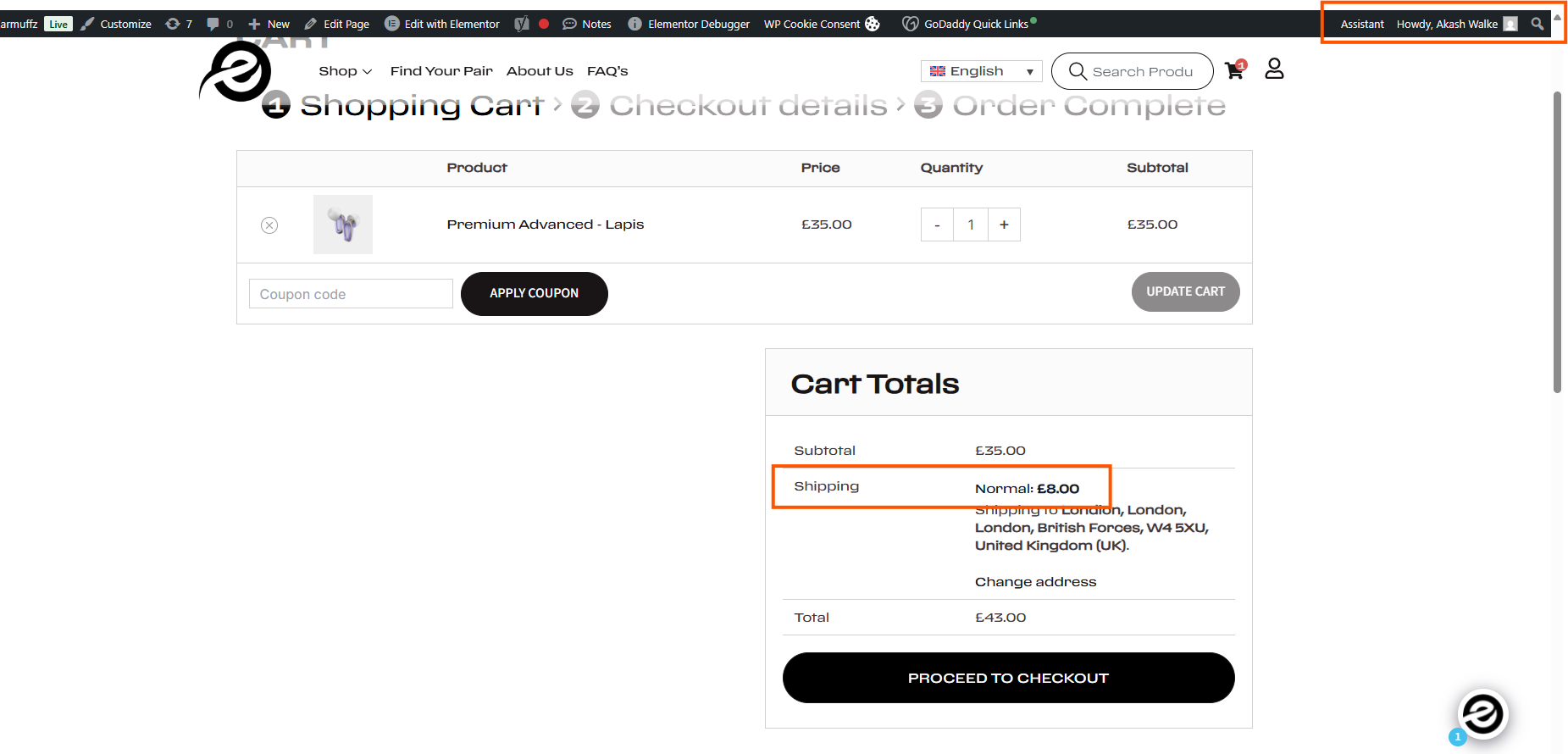
Task: Go to the About Us page
Action: pos(540,71)
